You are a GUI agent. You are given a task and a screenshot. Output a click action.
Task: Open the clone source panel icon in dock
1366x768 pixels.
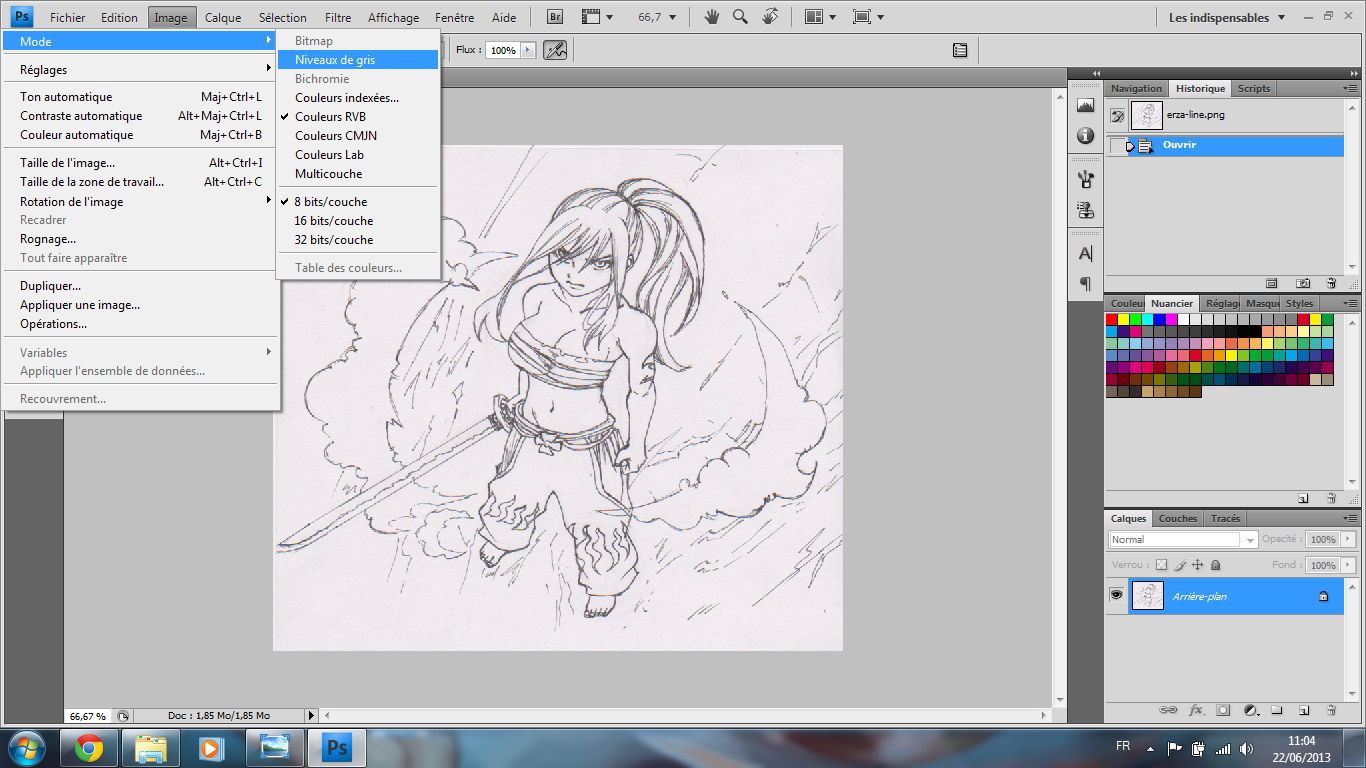(x=1085, y=210)
